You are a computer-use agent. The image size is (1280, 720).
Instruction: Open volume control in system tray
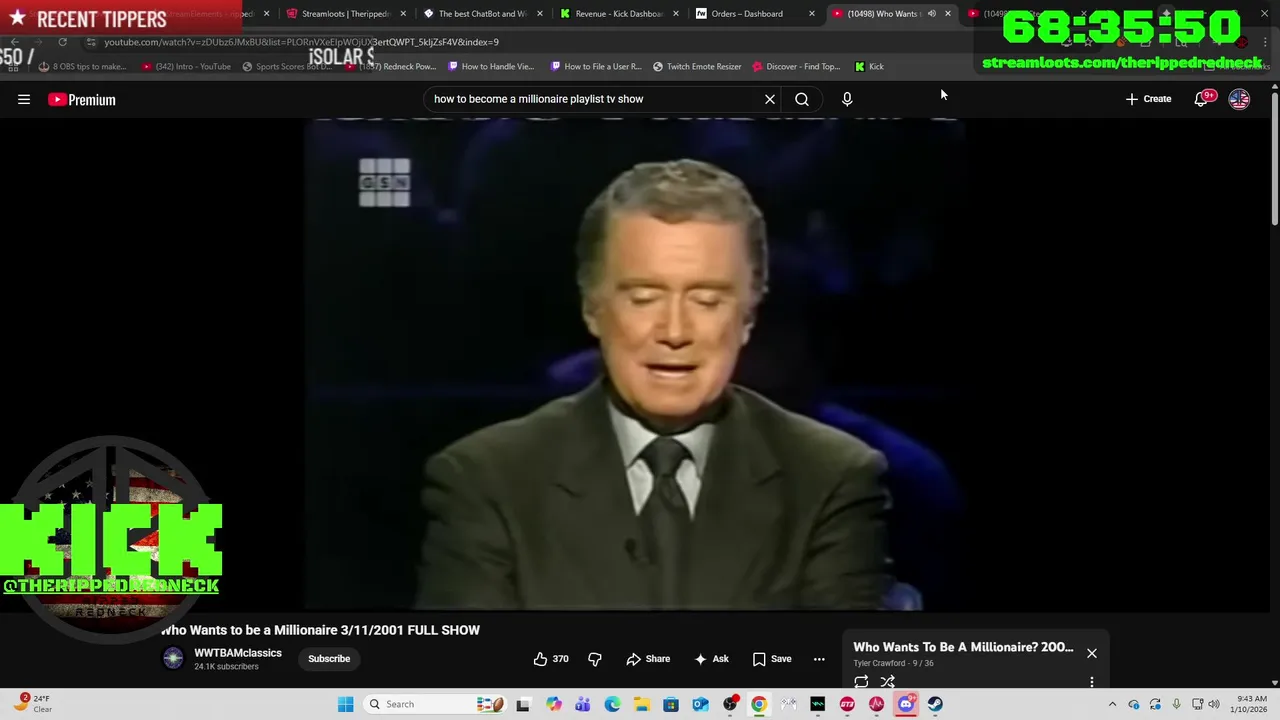pos(1214,704)
